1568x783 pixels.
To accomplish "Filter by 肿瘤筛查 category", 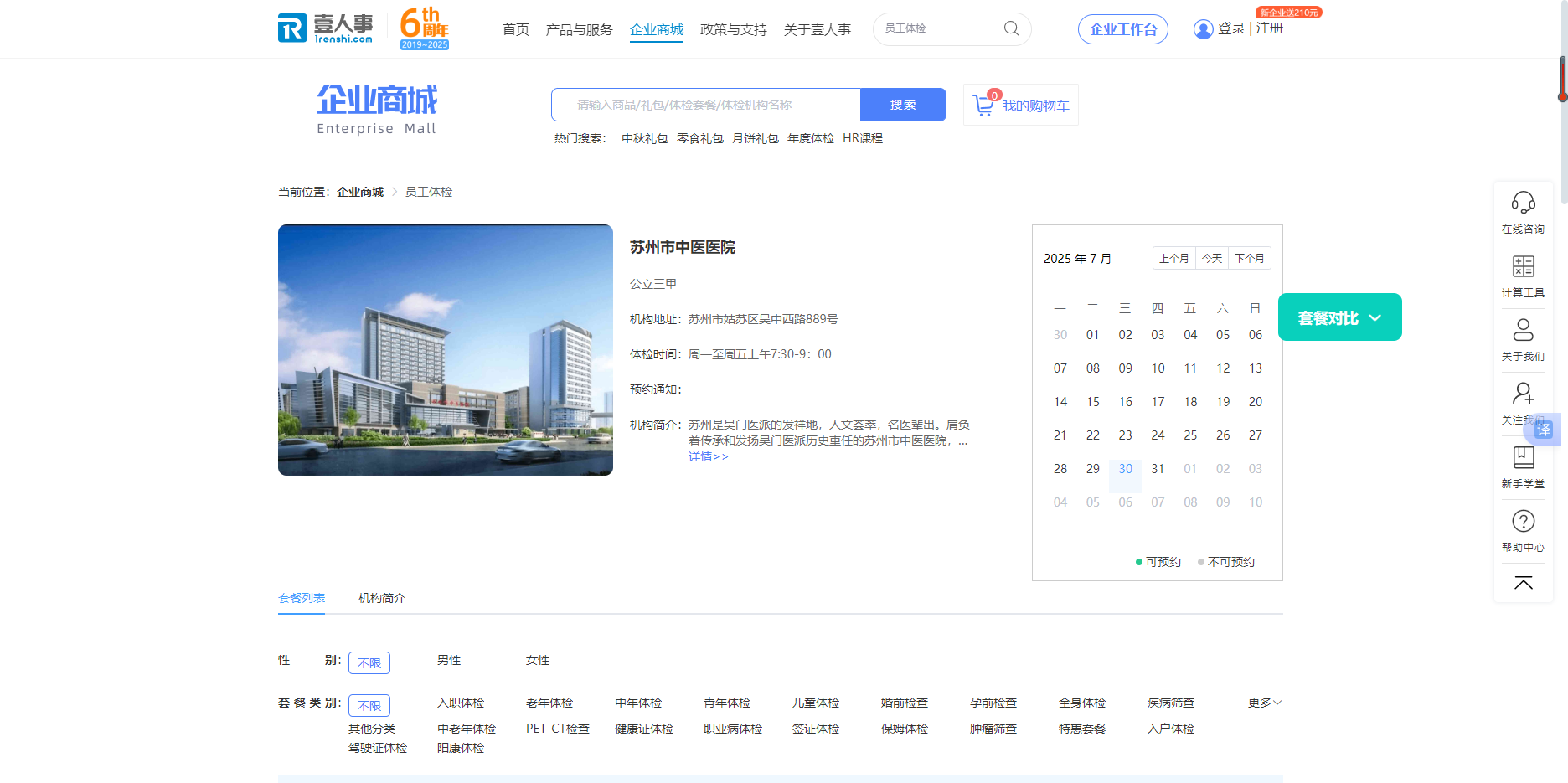I will [x=993, y=729].
